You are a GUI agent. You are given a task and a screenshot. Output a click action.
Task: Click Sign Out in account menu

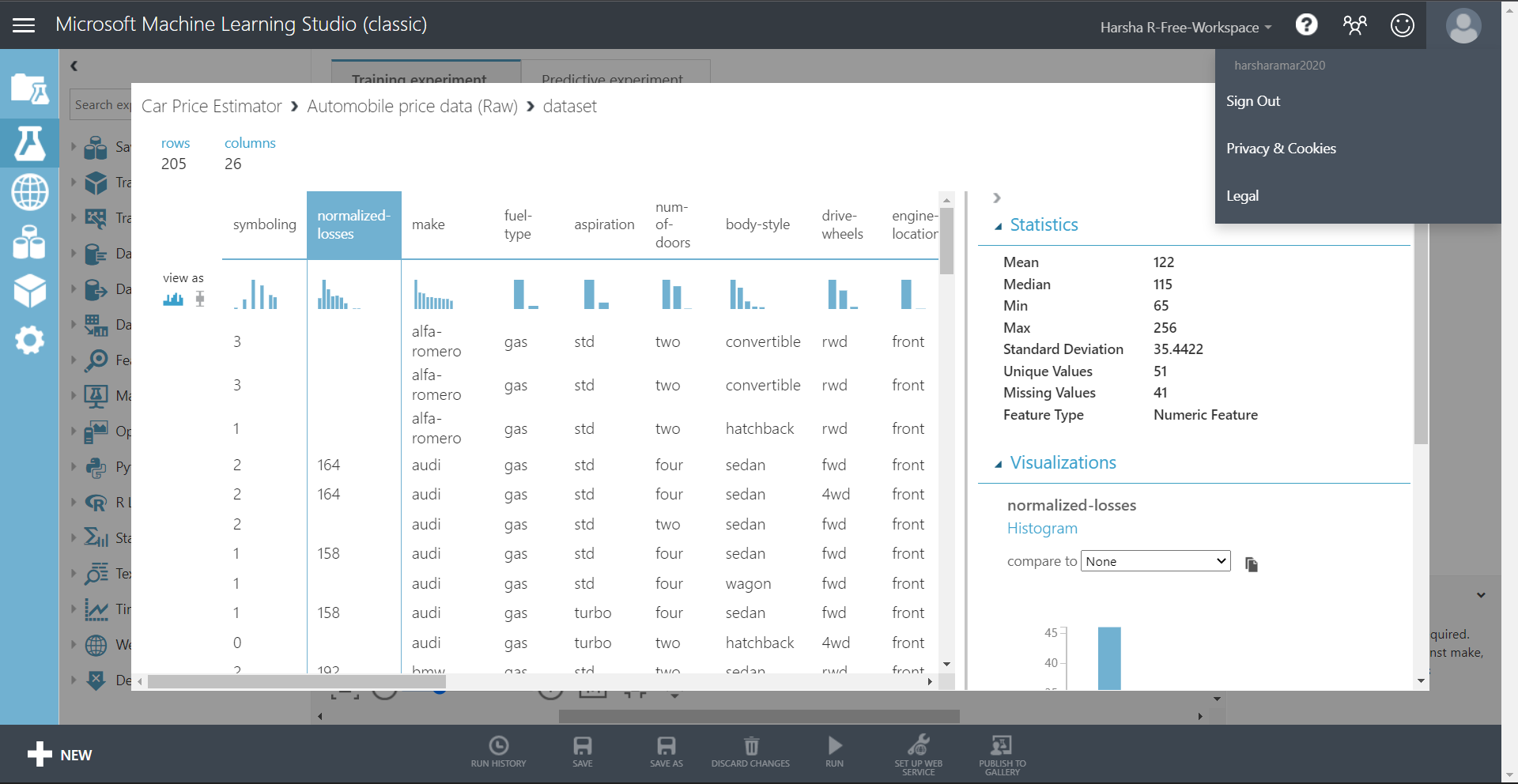click(x=1252, y=101)
